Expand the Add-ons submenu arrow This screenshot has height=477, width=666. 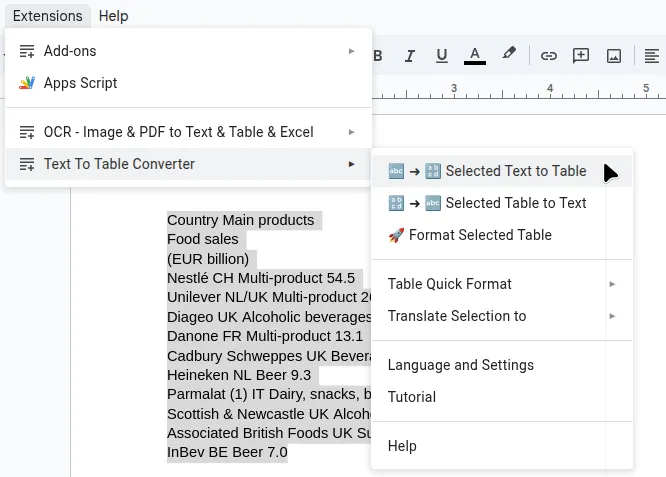click(351, 51)
